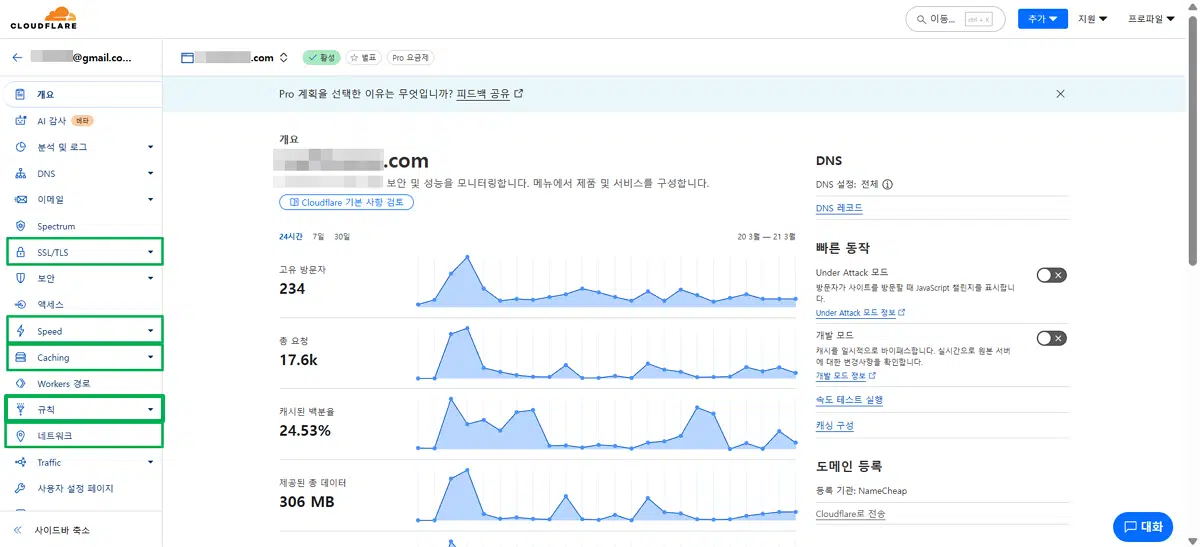Click the AI 감사 sidebar icon
Screen dimensions: 1200x547
tap(20, 121)
